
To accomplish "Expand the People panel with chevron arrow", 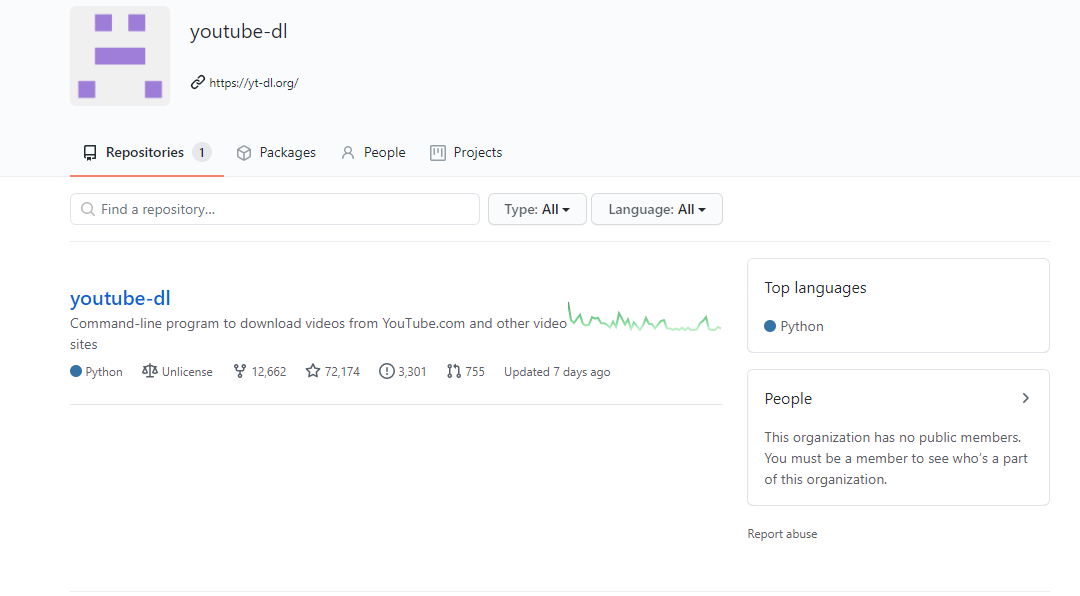I will coord(1026,398).
